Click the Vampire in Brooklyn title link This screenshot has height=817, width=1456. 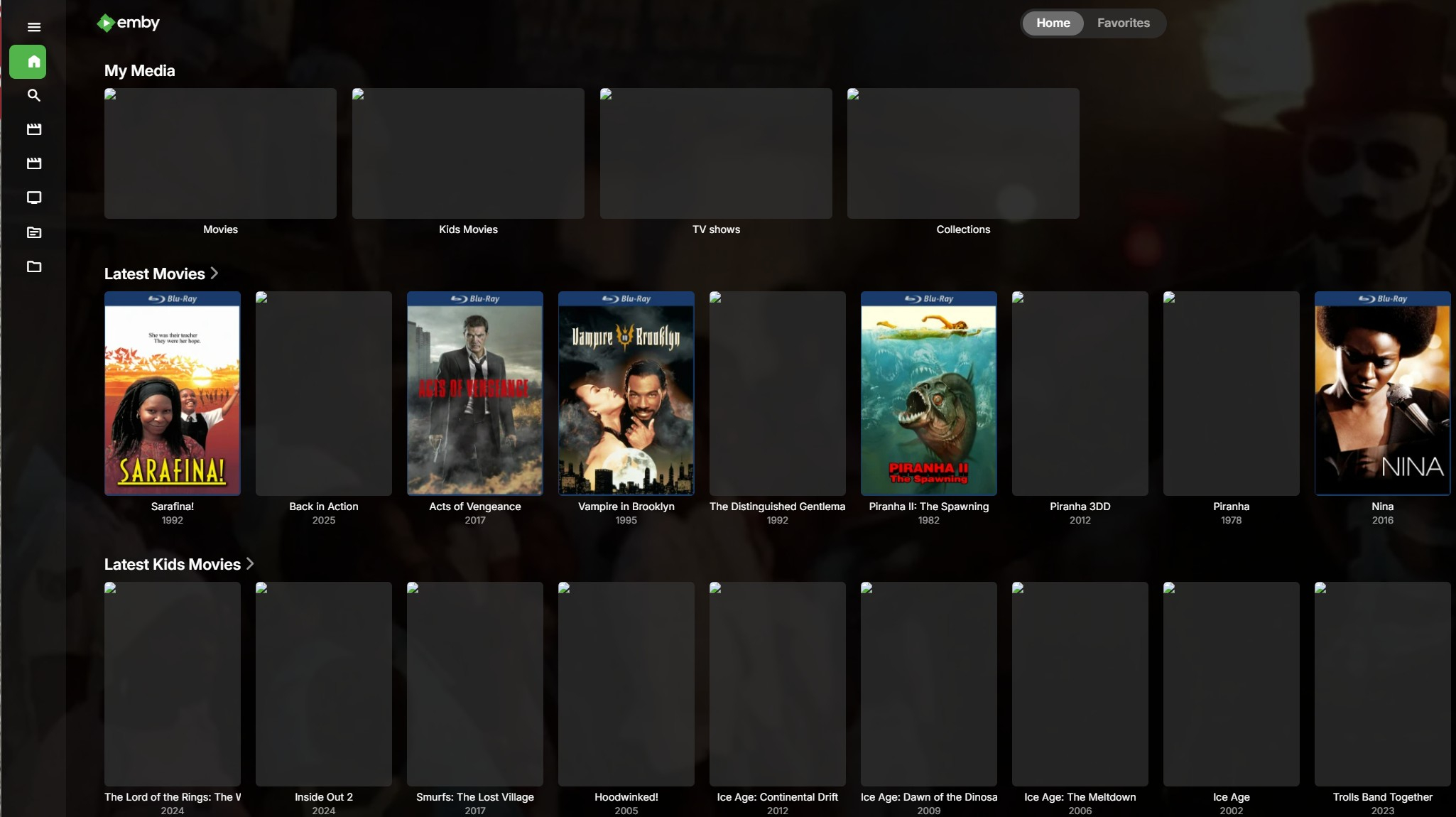click(626, 507)
